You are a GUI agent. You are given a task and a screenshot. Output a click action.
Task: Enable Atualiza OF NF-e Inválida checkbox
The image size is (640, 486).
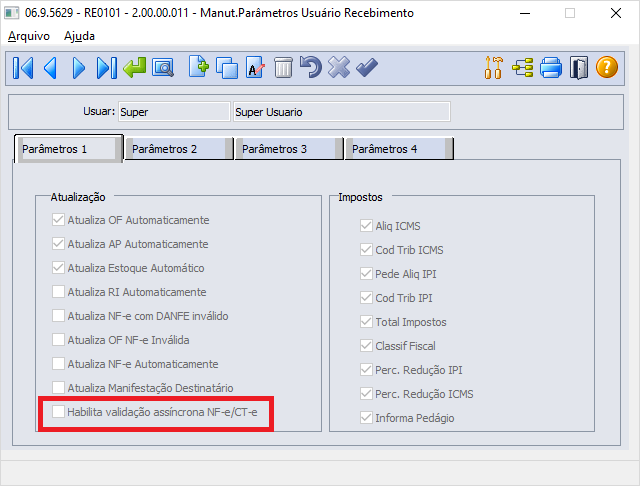[58, 340]
